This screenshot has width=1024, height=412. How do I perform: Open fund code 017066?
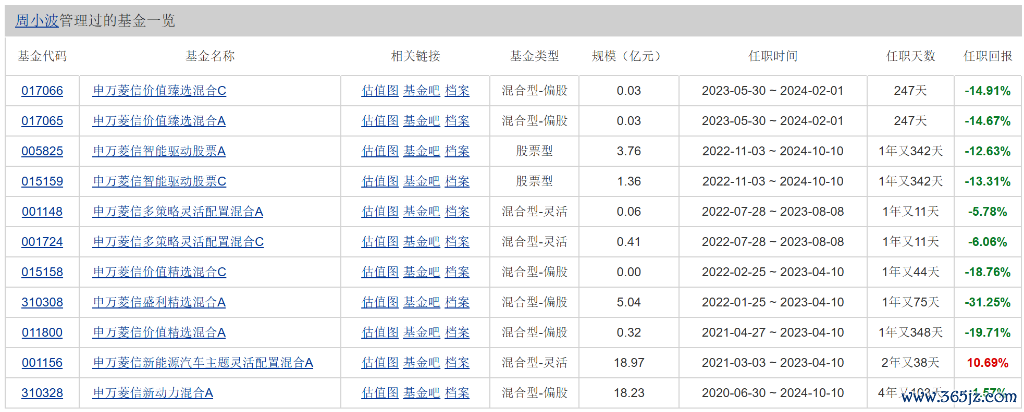pos(42,91)
